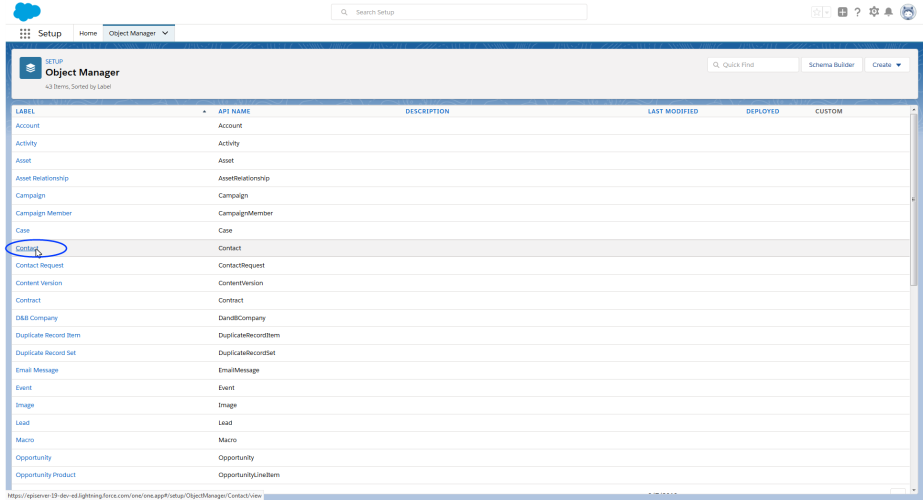The image size is (923, 500).
Task: Open the Asset object link
Action: [24, 160]
